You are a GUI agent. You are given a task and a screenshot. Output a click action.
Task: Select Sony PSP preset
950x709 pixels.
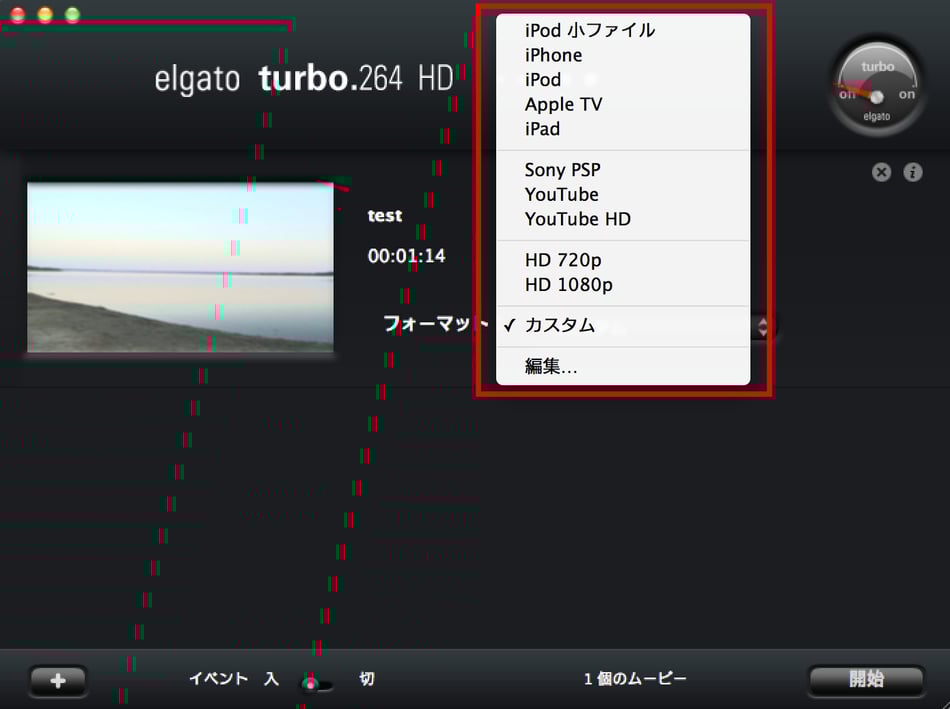(623, 170)
